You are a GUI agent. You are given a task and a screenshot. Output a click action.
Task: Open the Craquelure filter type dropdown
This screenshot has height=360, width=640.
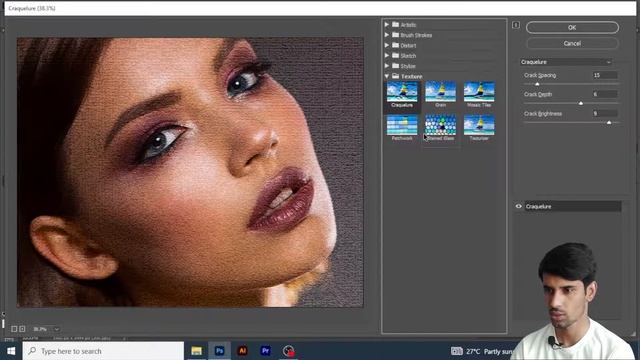point(566,62)
